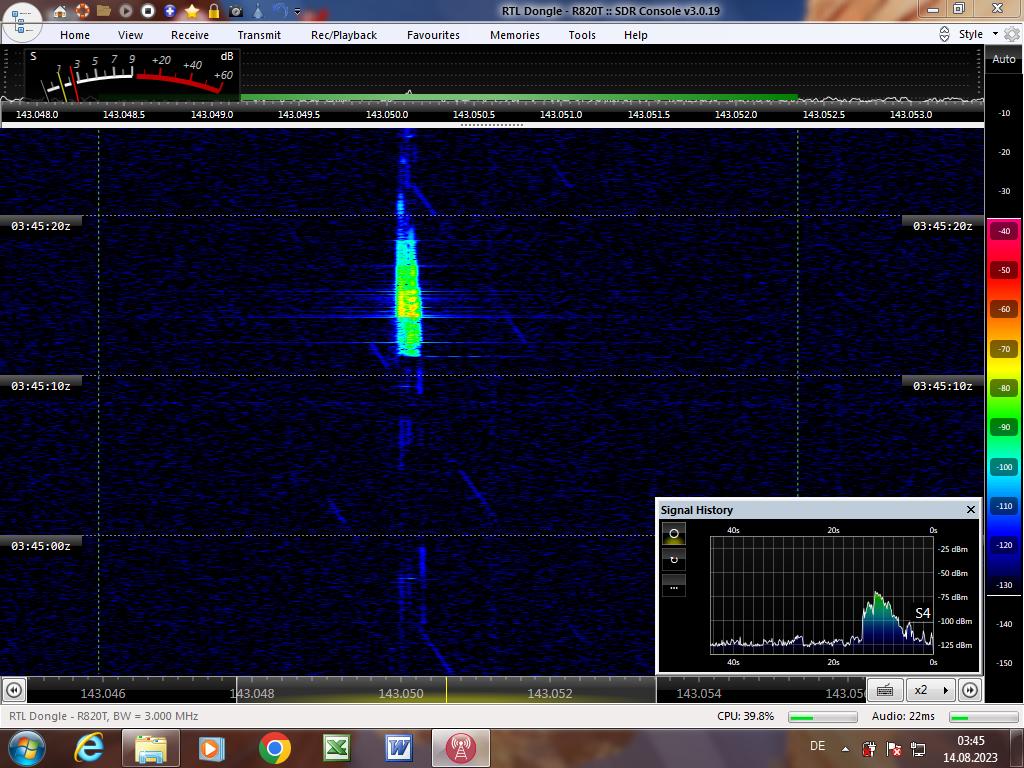Click the yellow tuning marker on bottom frequency bar
The width and height of the screenshot is (1024, 768).
447,690
